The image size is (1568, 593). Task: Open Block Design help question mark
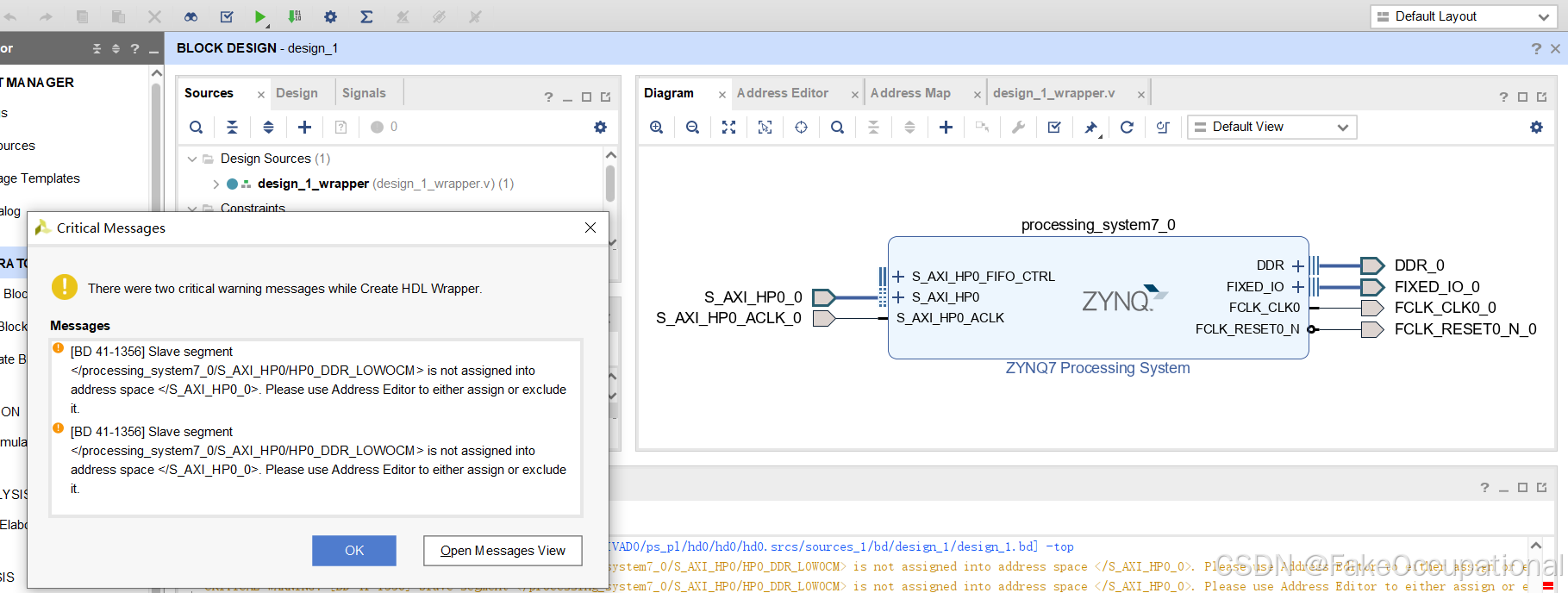coord(1536,48)
